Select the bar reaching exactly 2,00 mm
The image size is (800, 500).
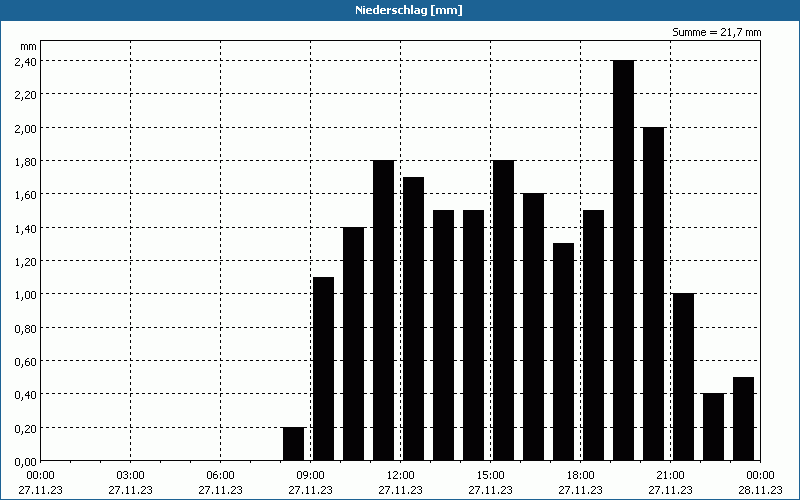tap(654, 294)
